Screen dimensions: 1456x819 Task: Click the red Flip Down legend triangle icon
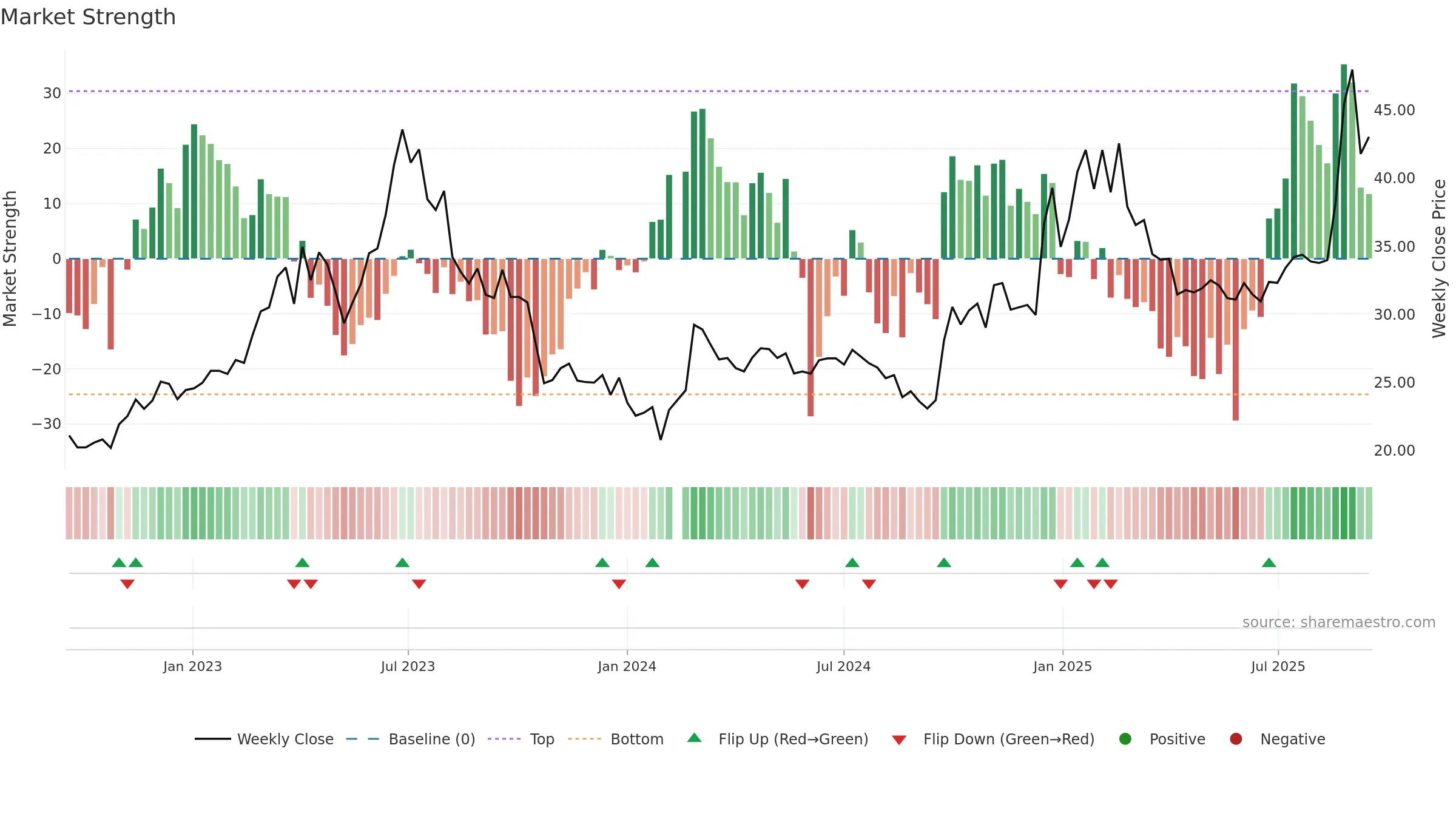point(899,740)
